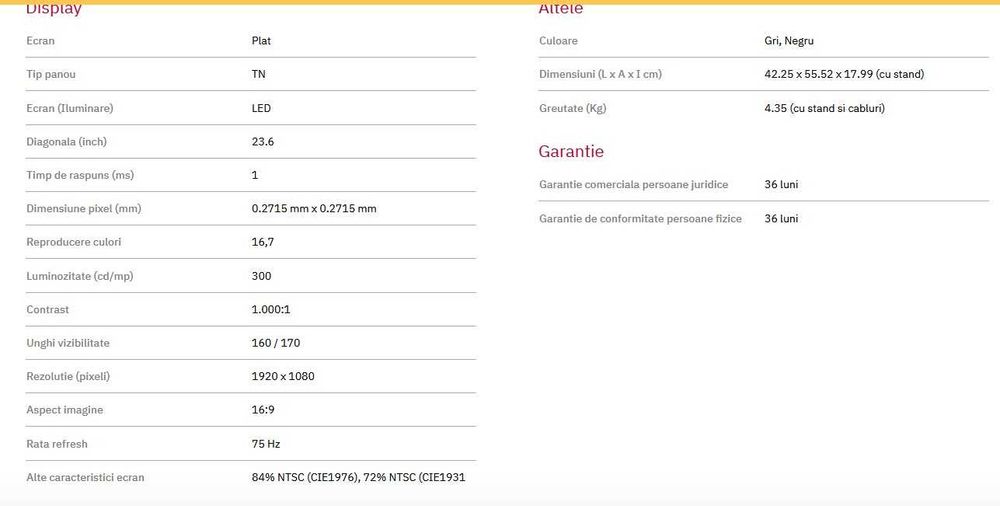The width and height of the screenshot is (1000, 506).
Task: Click the 'Aspect imagine' label
Action: pos(64,410)
